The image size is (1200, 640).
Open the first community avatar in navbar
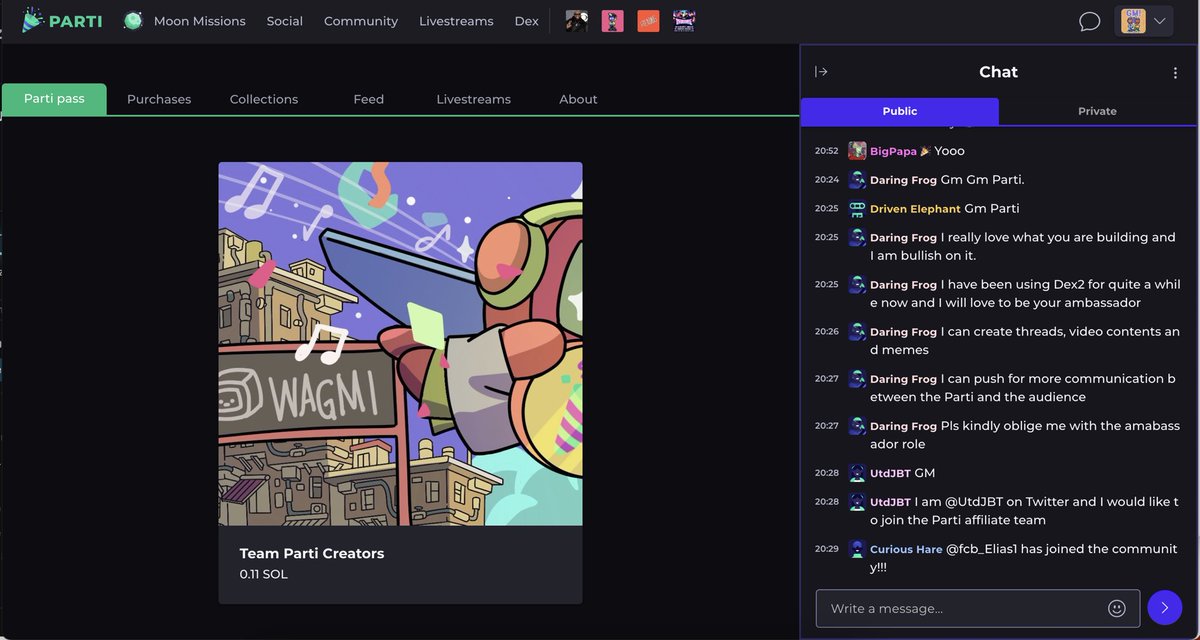[x=576, y=20]
